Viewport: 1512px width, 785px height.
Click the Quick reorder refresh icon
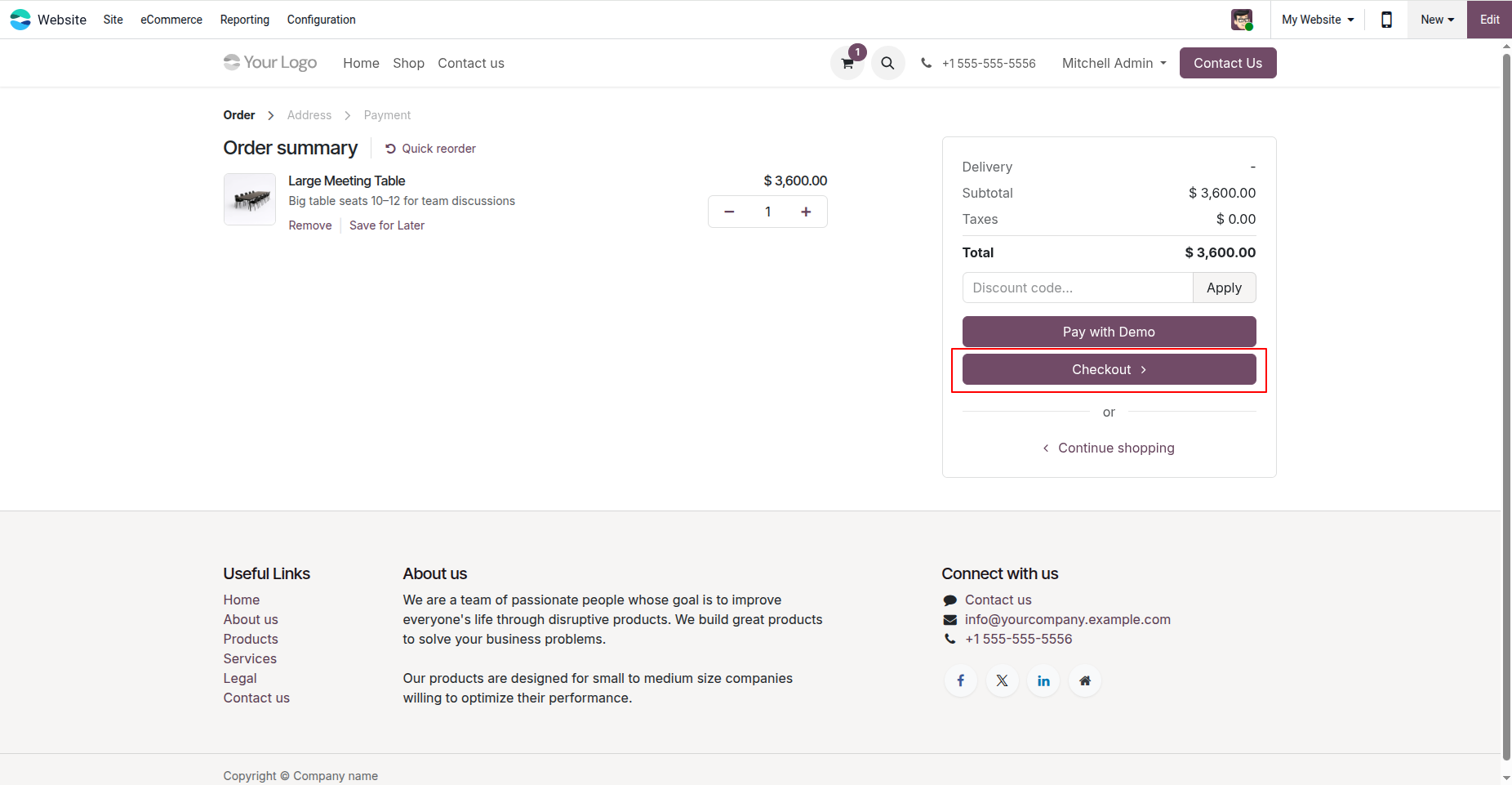390,148
